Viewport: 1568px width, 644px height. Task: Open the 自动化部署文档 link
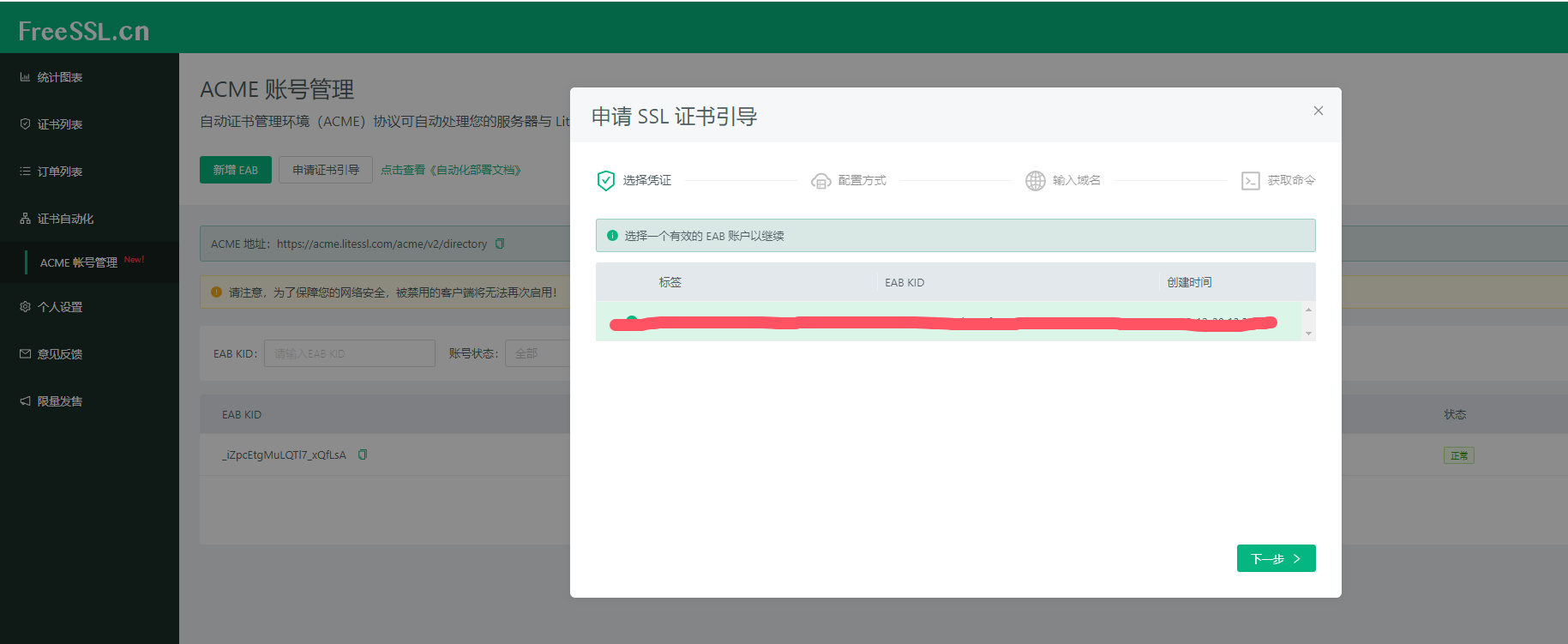click(x=451, y=170)
